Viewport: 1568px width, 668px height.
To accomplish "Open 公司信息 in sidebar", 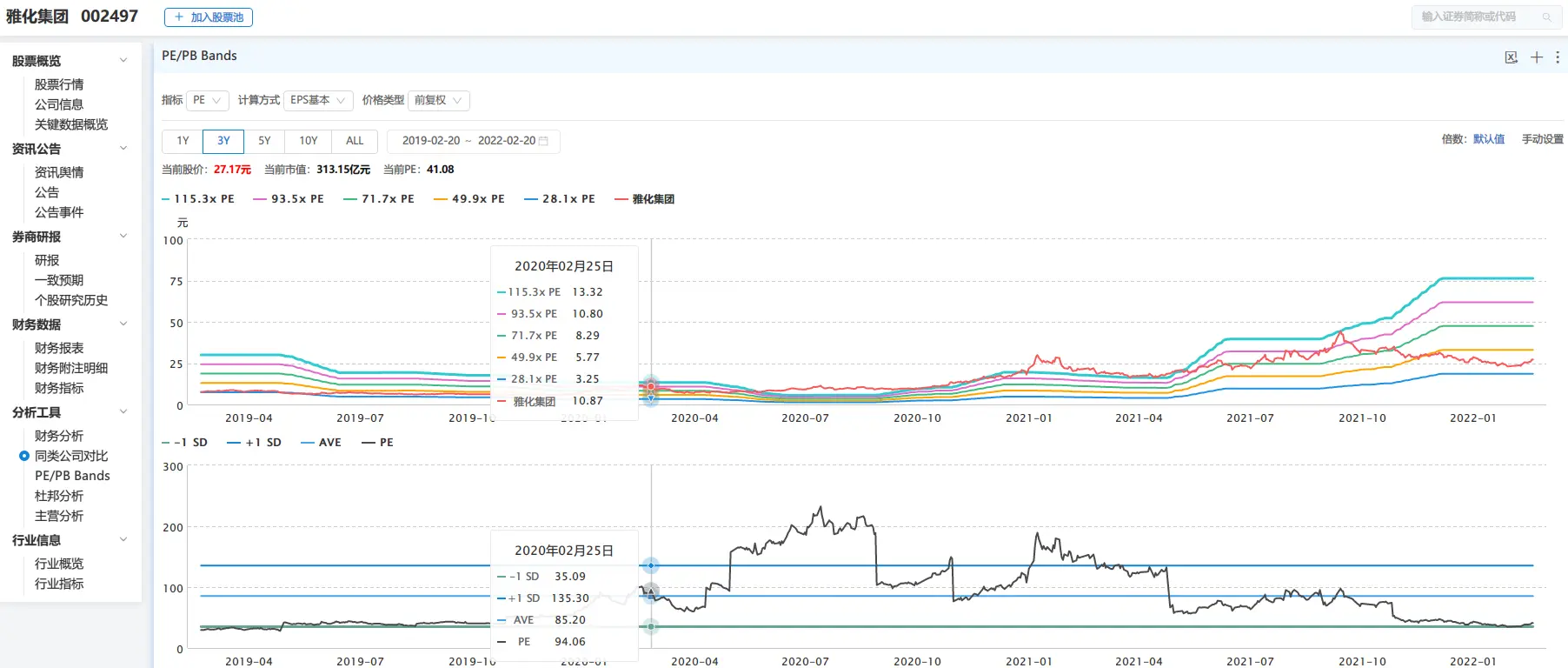I will point(59,104).
